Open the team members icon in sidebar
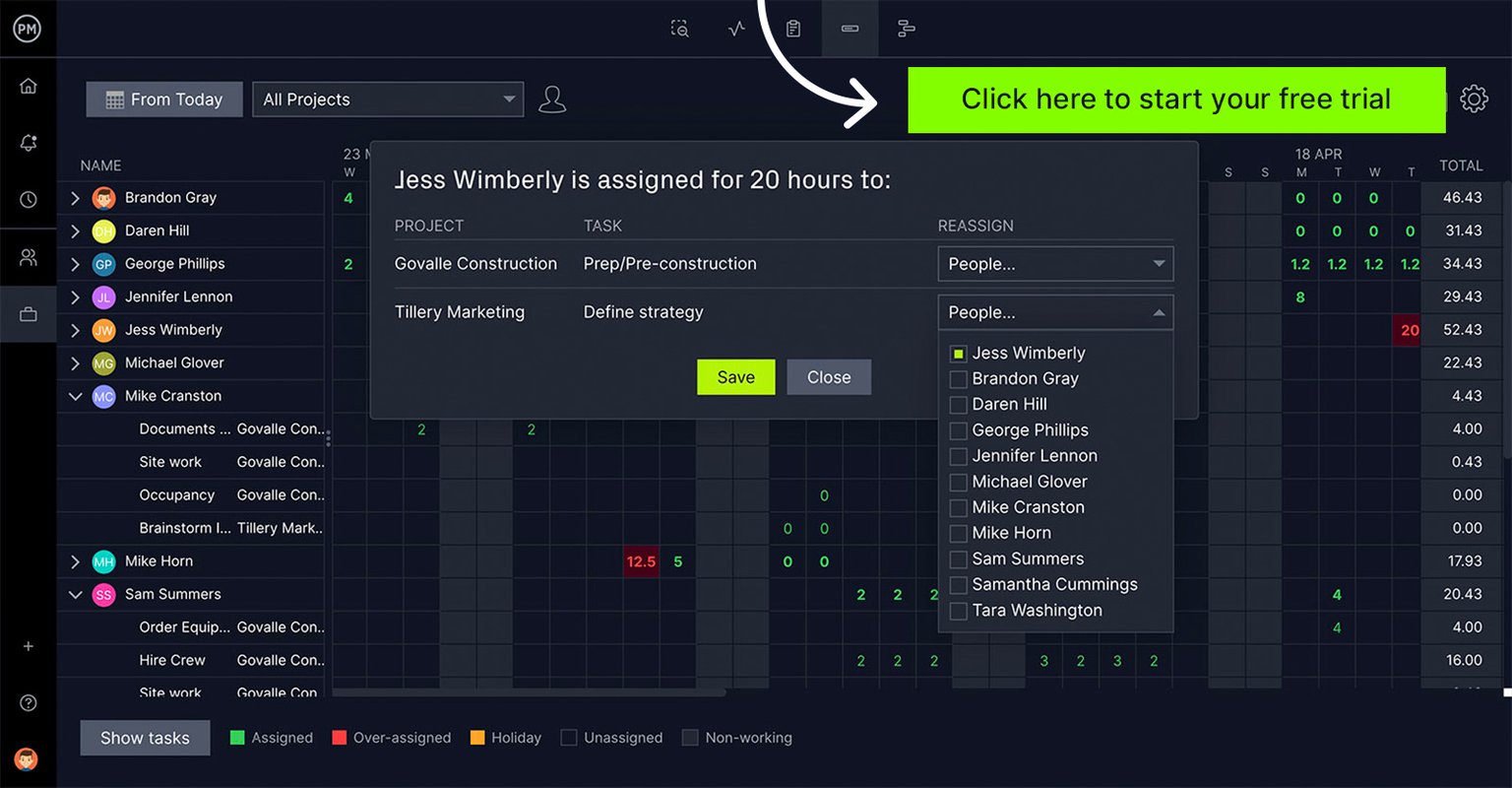 tap(29, 257)
